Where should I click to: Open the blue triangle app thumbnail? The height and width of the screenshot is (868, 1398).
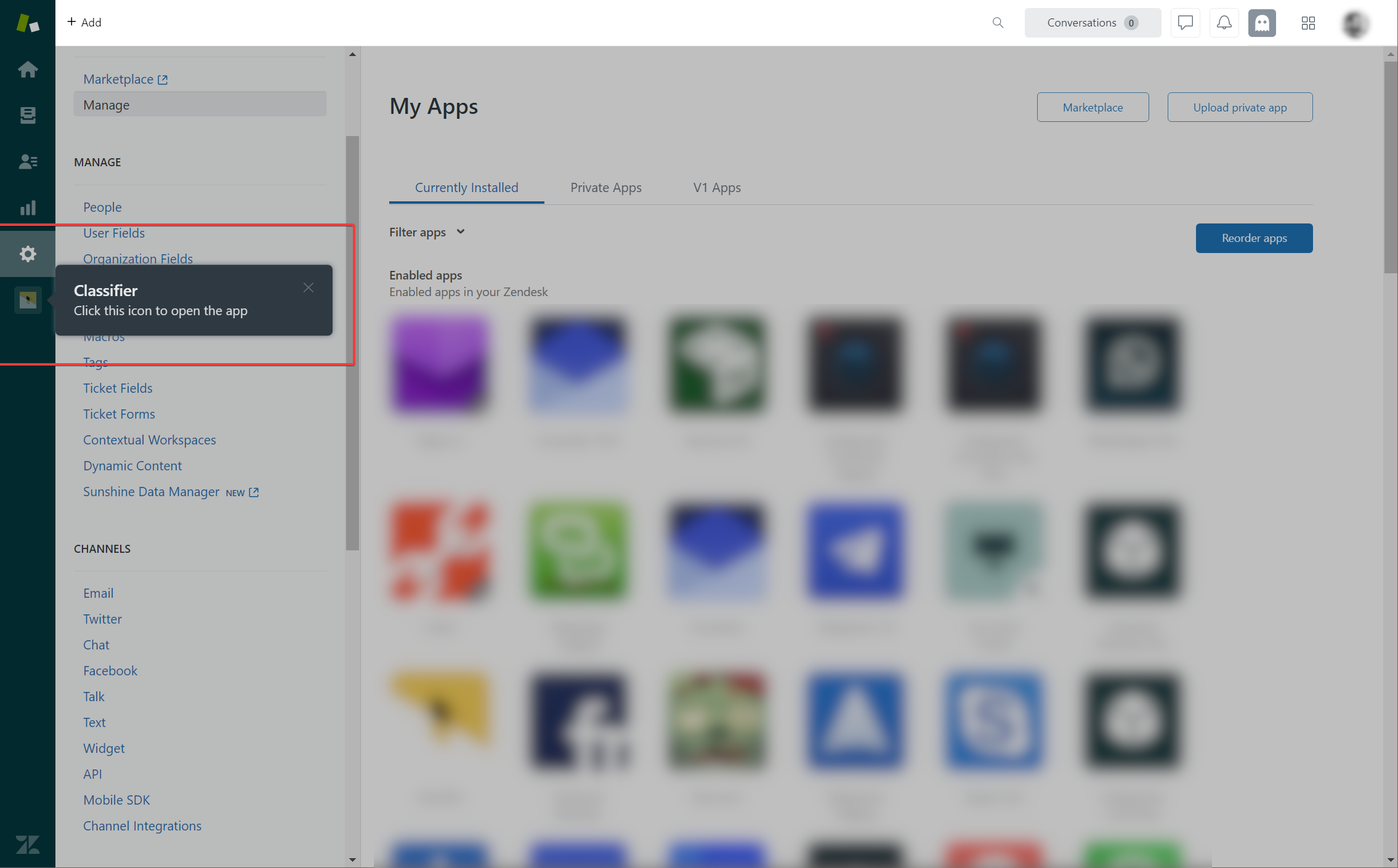[855, 721]
